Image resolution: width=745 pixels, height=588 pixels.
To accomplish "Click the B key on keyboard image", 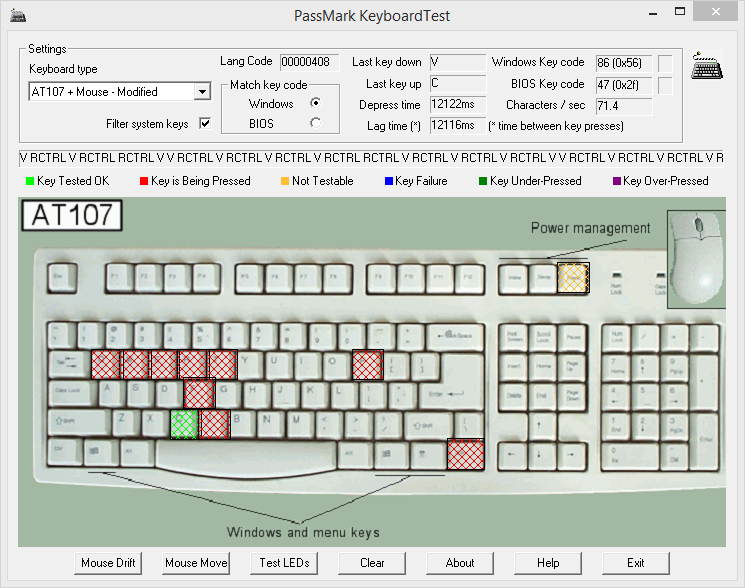I will 242,423.
